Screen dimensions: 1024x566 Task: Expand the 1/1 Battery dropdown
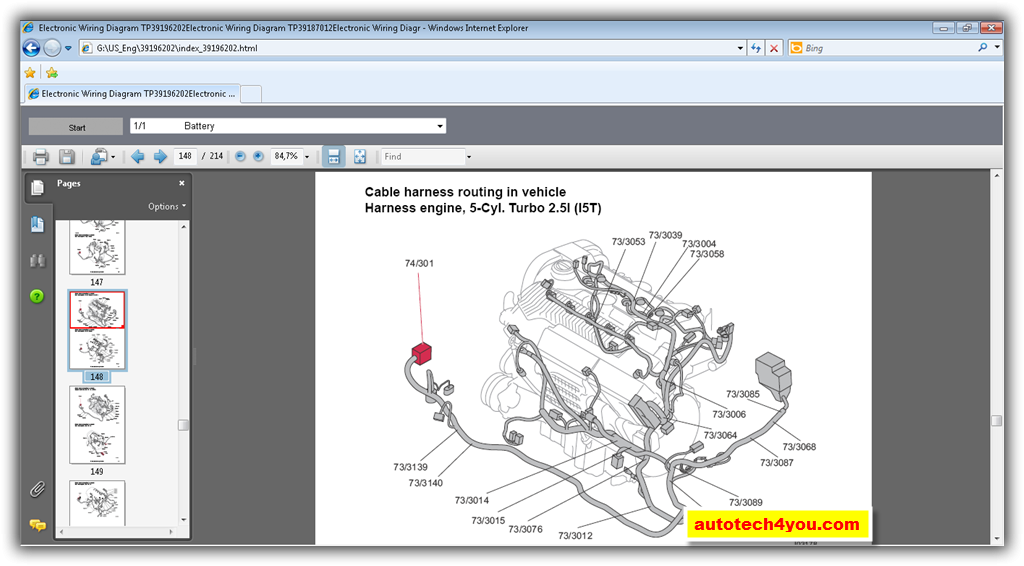tap(439, 126)
